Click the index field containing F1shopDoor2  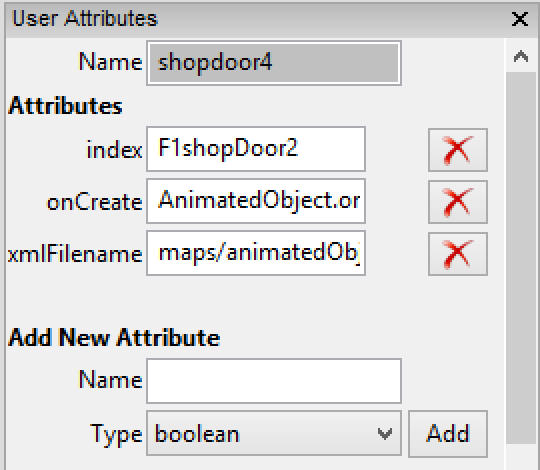[x=256, y=149]
